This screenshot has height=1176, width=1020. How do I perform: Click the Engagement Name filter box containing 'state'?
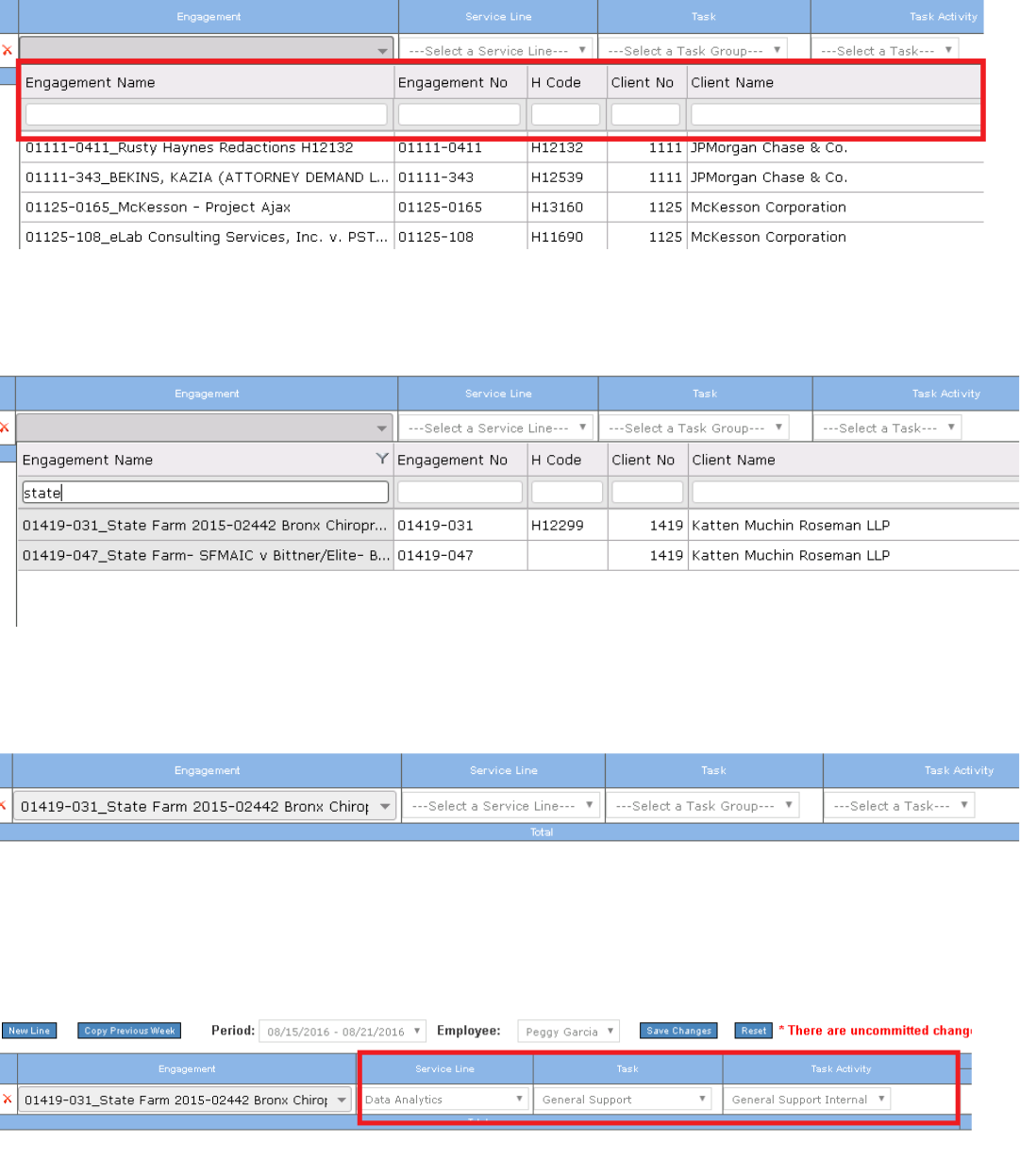205,492
